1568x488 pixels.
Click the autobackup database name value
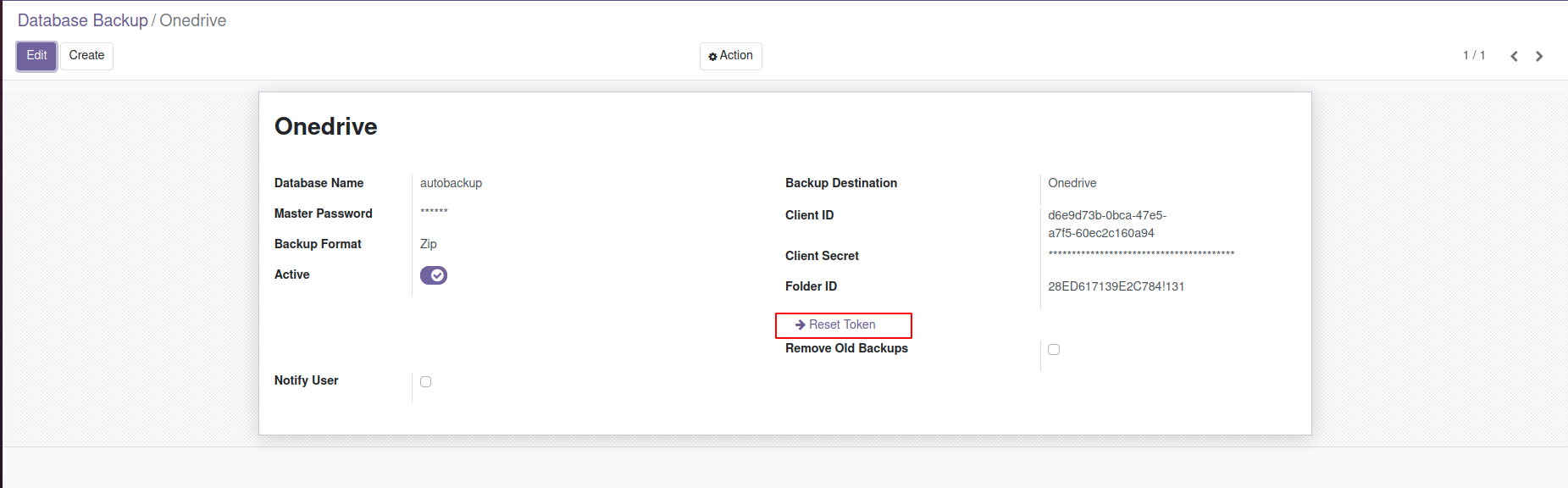[x=451, y=183]
